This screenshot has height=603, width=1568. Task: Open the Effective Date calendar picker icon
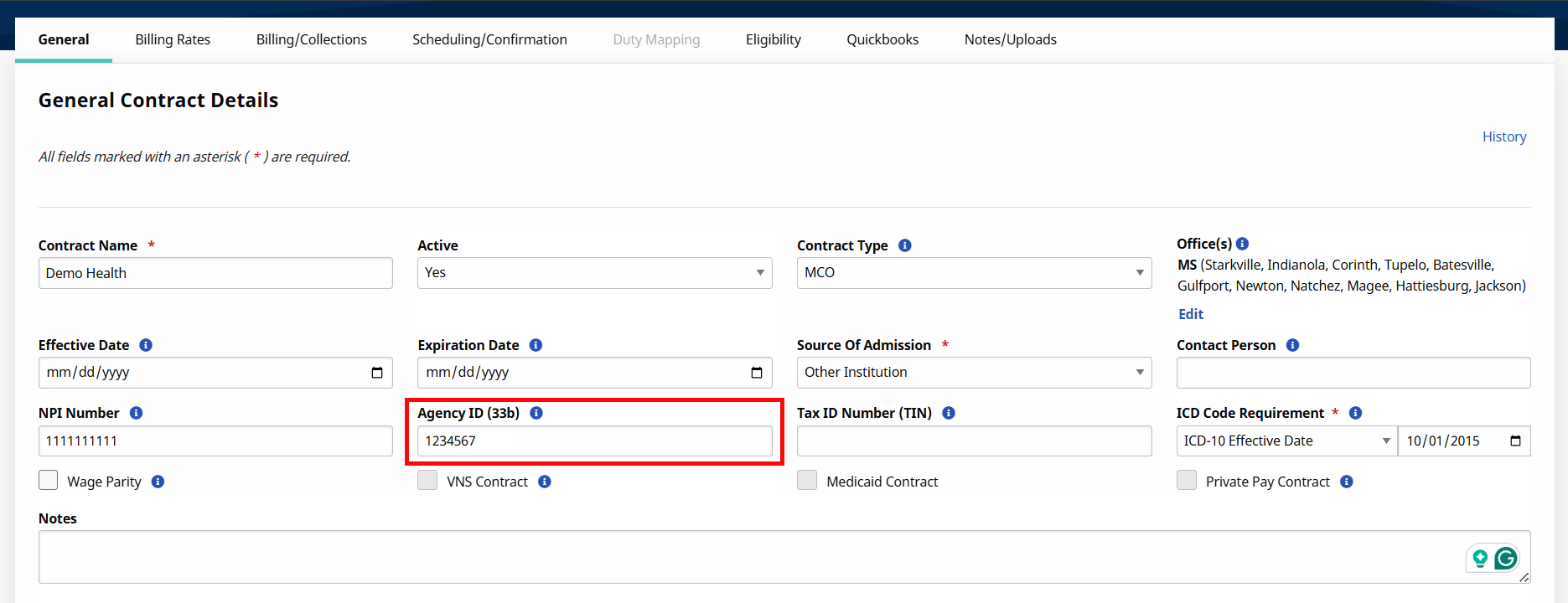(377, 373)
